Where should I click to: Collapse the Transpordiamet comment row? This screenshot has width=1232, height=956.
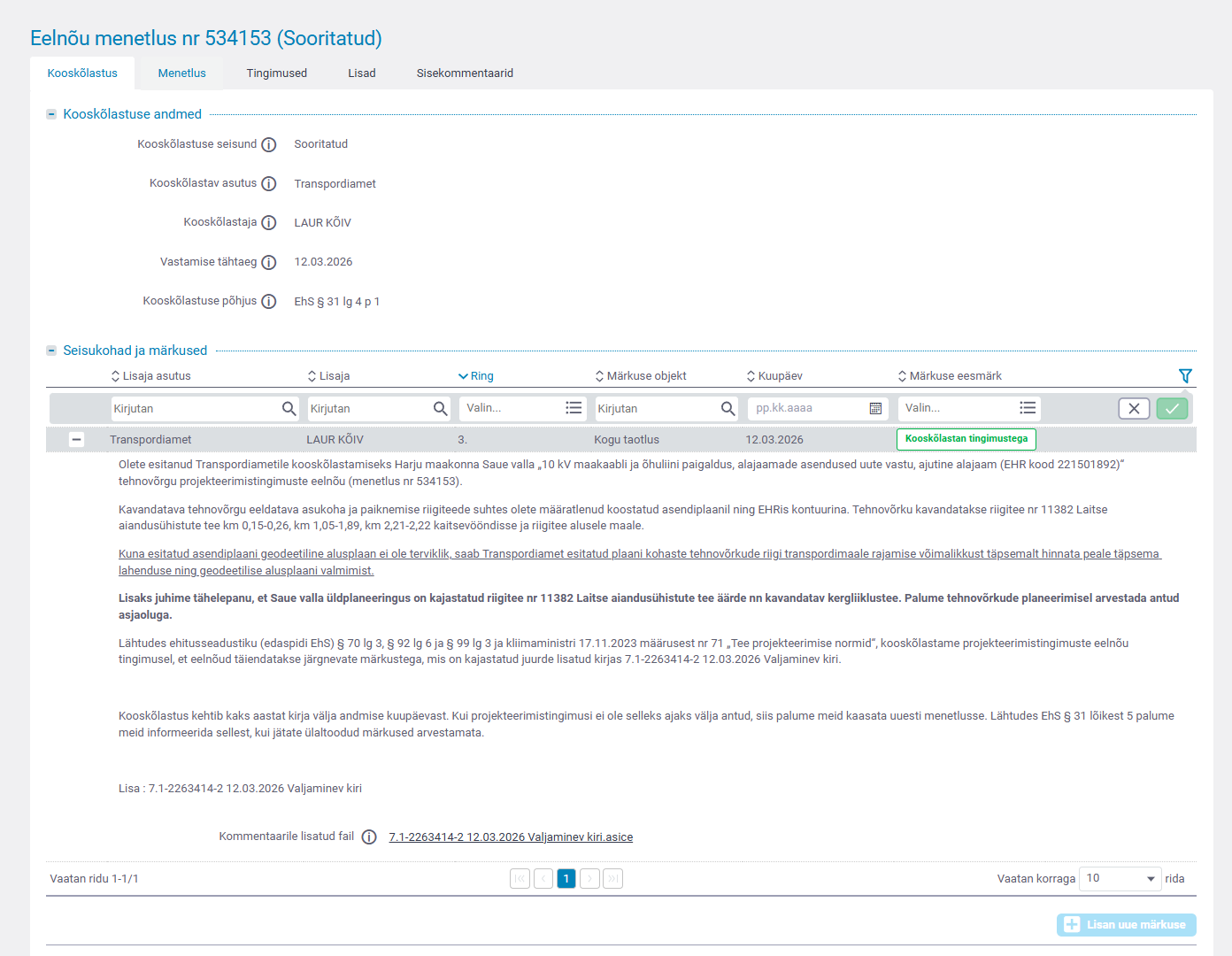coord(77,440)
